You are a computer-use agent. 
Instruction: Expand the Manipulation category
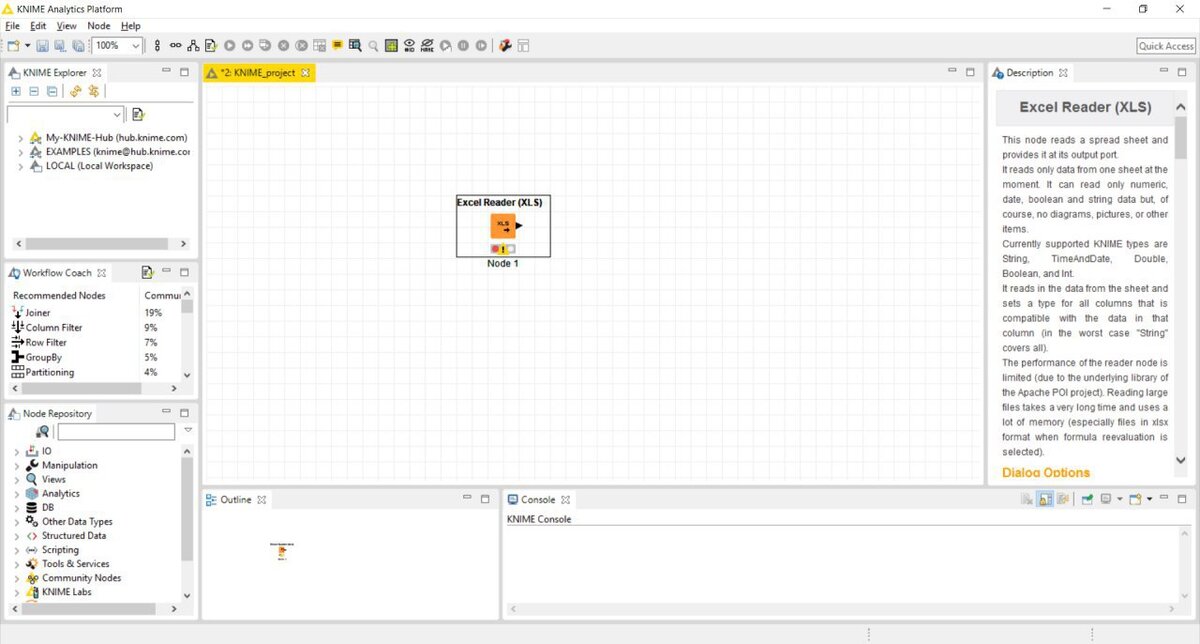17,466
